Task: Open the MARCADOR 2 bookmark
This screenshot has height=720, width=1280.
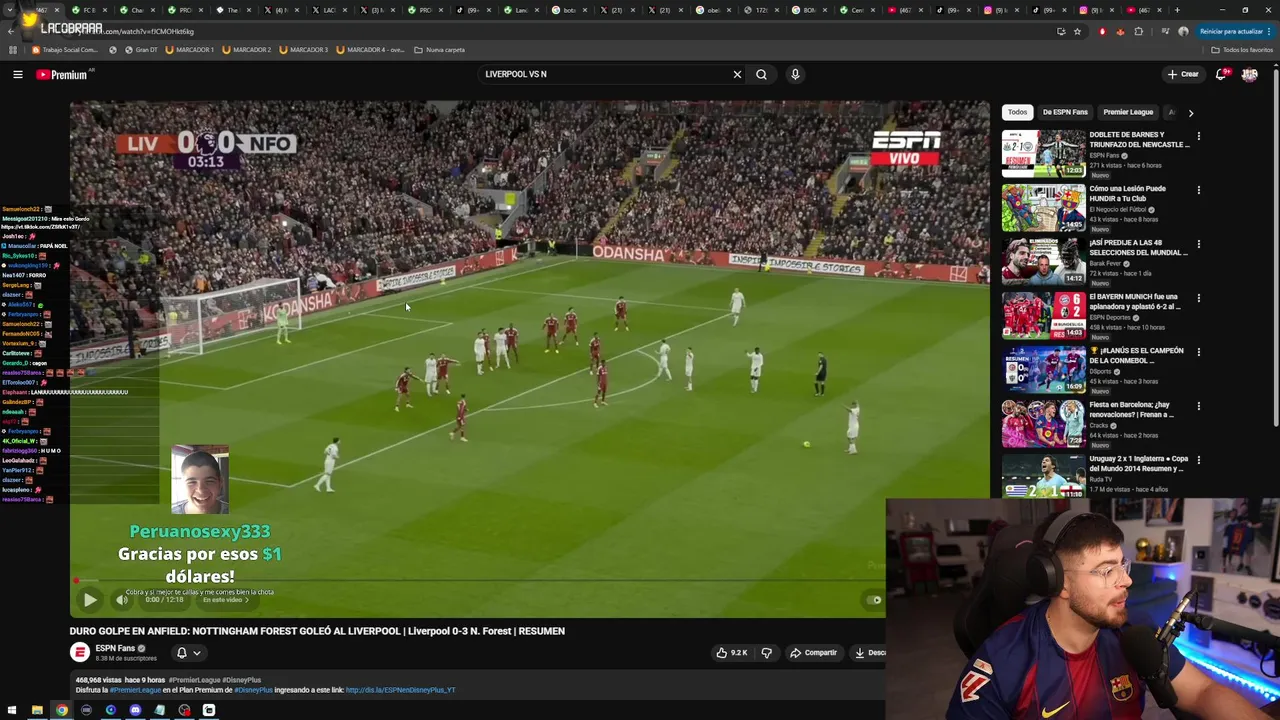Action: pos(246,50)
